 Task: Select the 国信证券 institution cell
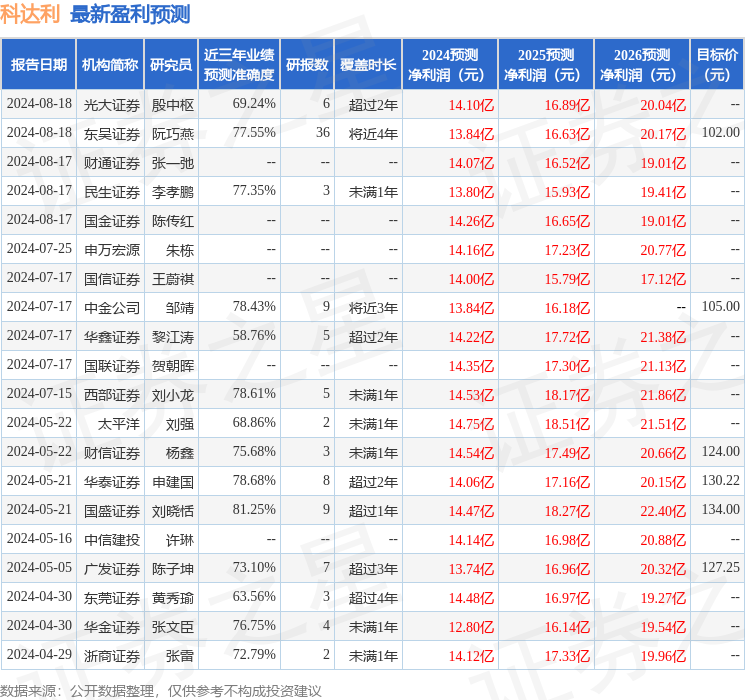coord(112,279)
